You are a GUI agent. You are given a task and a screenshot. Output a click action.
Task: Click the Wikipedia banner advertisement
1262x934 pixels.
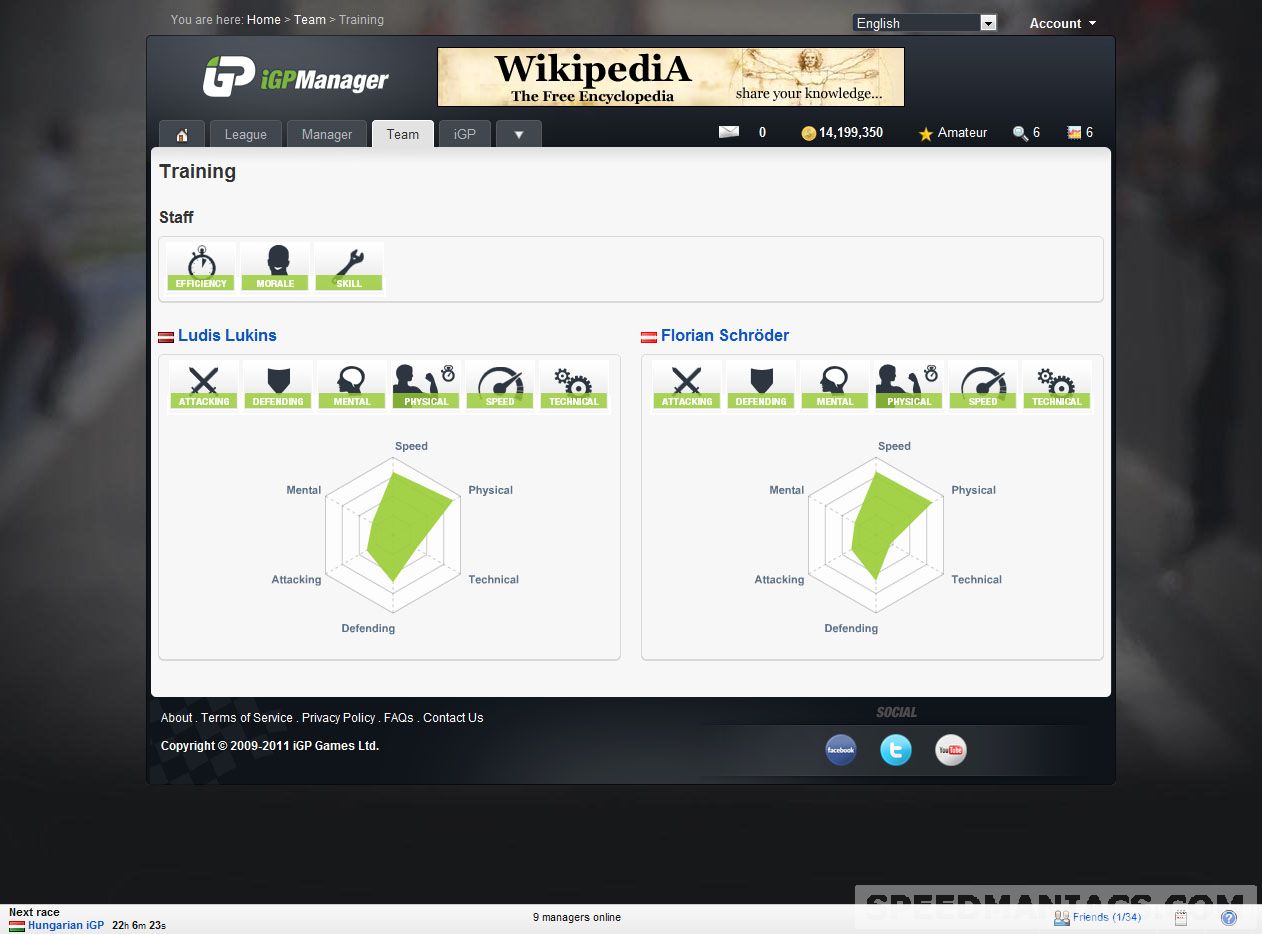(x=670, y=77)
